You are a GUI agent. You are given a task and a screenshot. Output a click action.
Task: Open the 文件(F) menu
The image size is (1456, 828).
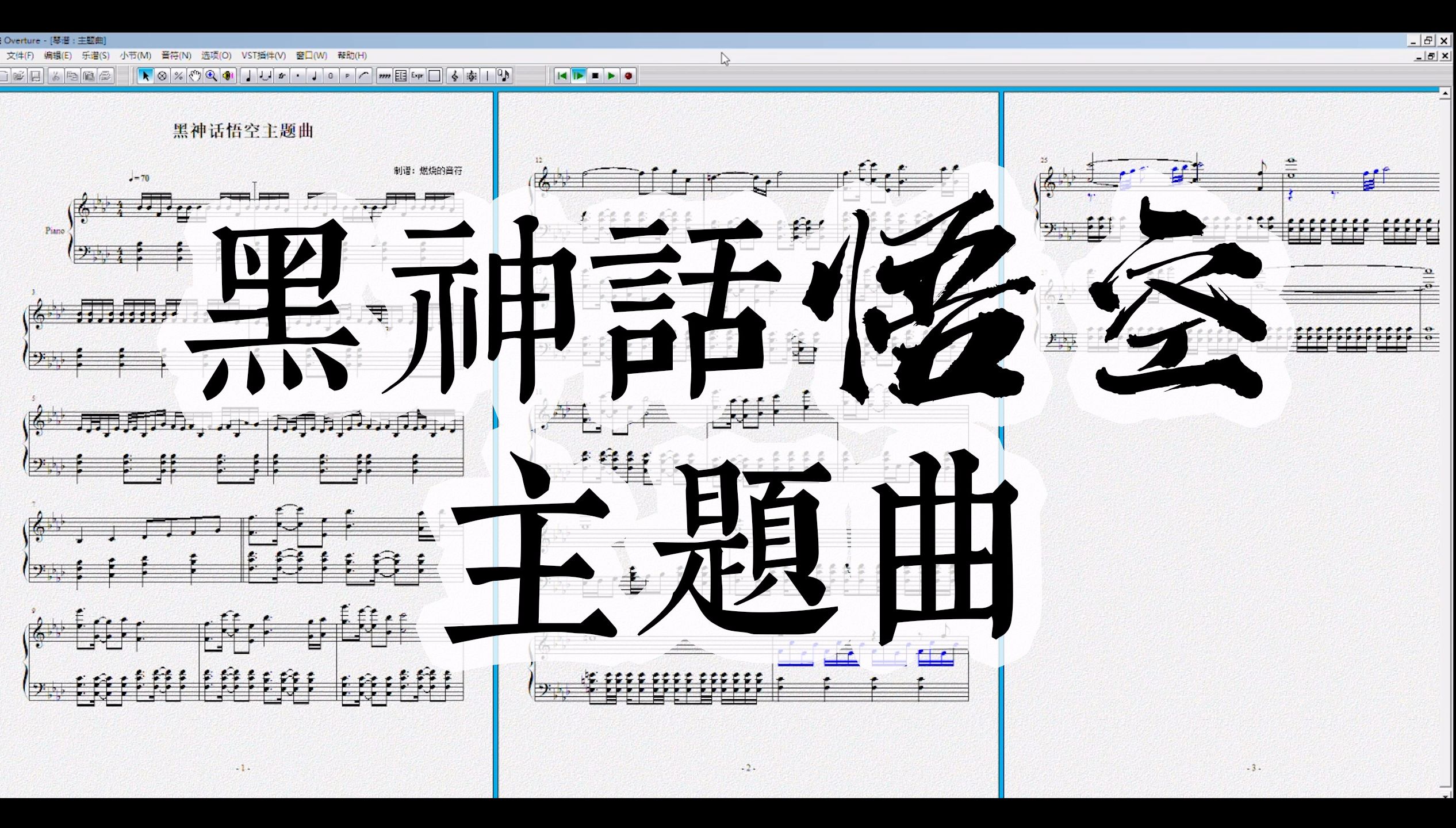click(20, 56)
